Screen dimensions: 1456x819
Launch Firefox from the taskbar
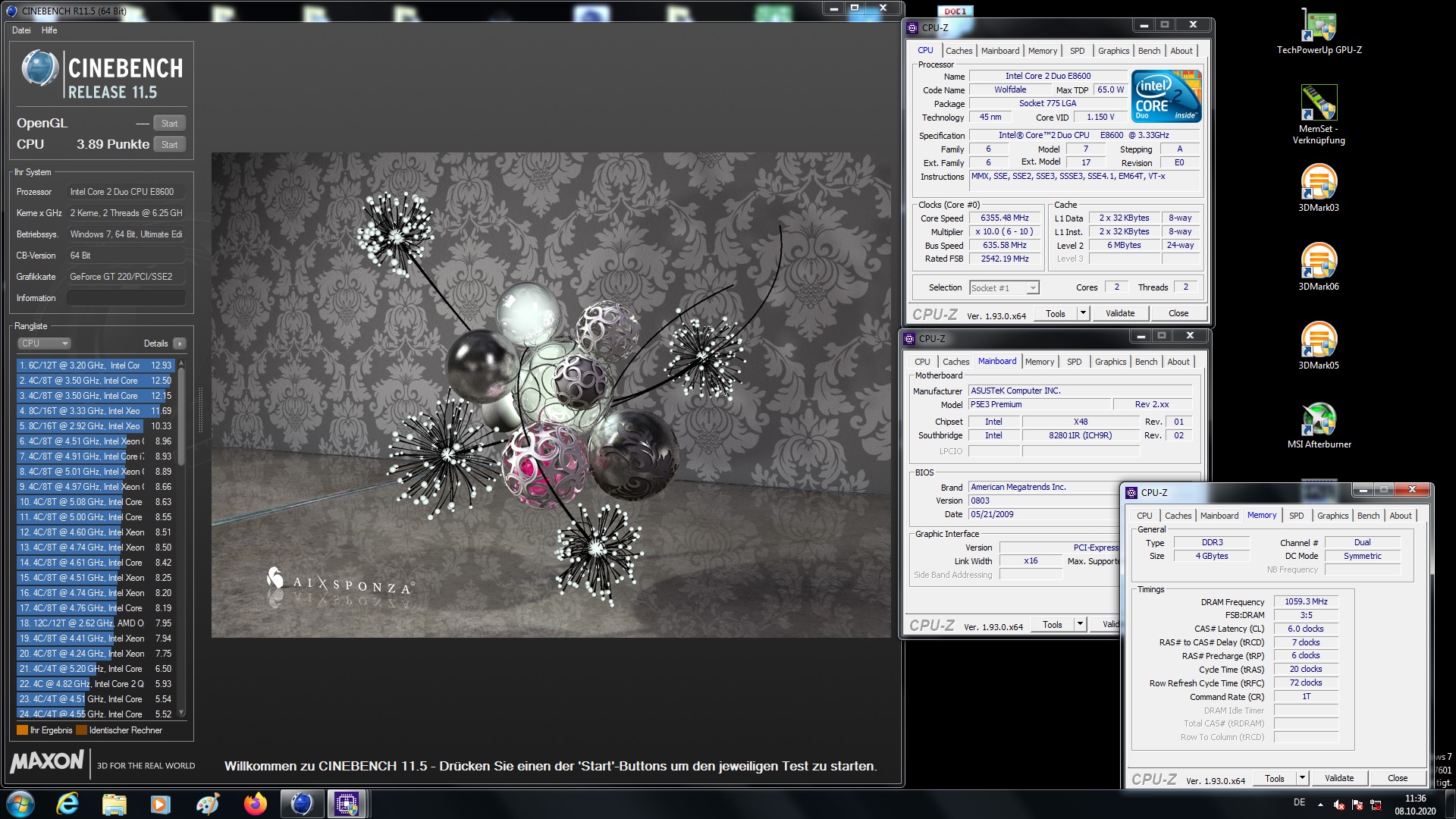click(x=255, y=804)
